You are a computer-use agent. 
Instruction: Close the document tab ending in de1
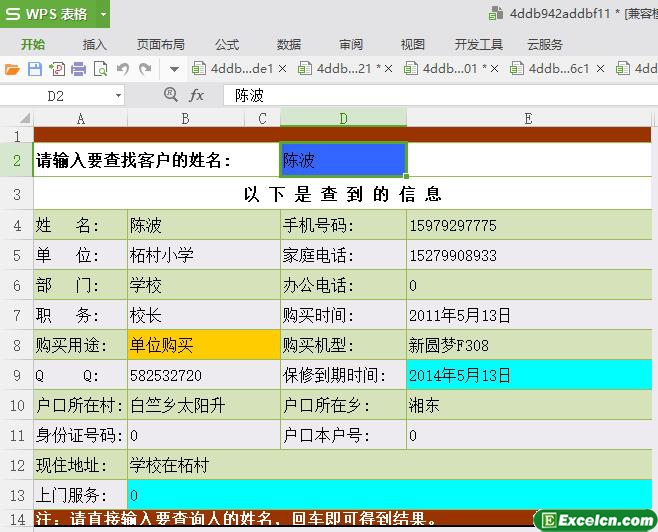click(x=282, y=69)
